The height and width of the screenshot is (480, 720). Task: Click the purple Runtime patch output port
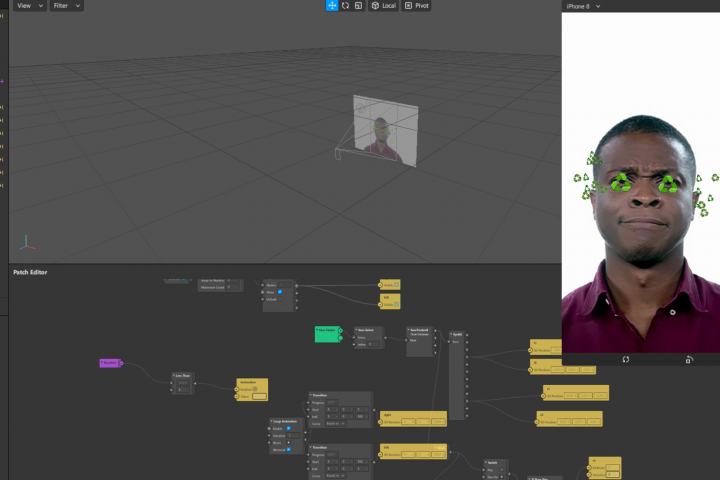[121, 363]
